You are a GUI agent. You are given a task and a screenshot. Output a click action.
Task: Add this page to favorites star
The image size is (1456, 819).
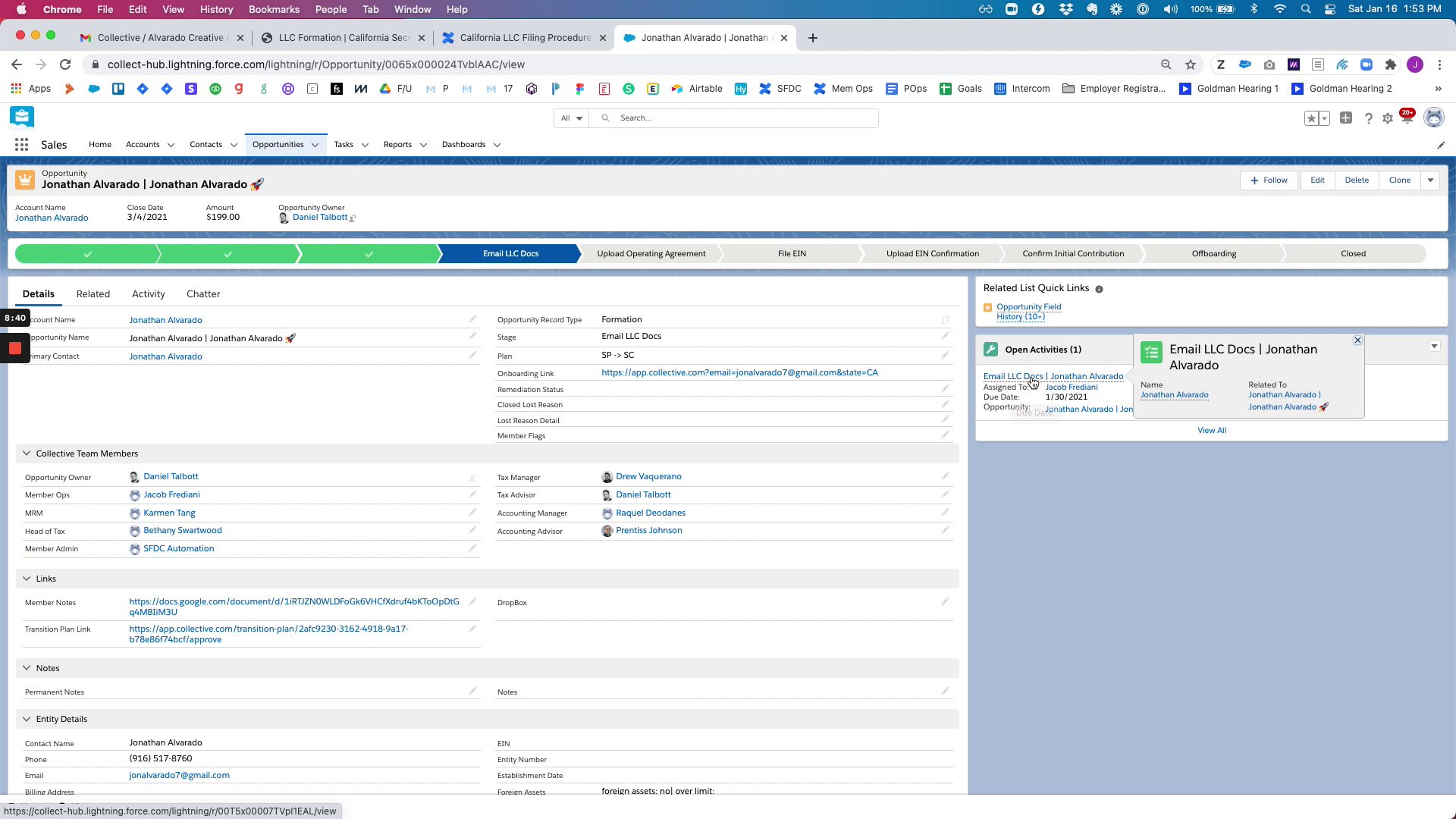click(1311, 118)
